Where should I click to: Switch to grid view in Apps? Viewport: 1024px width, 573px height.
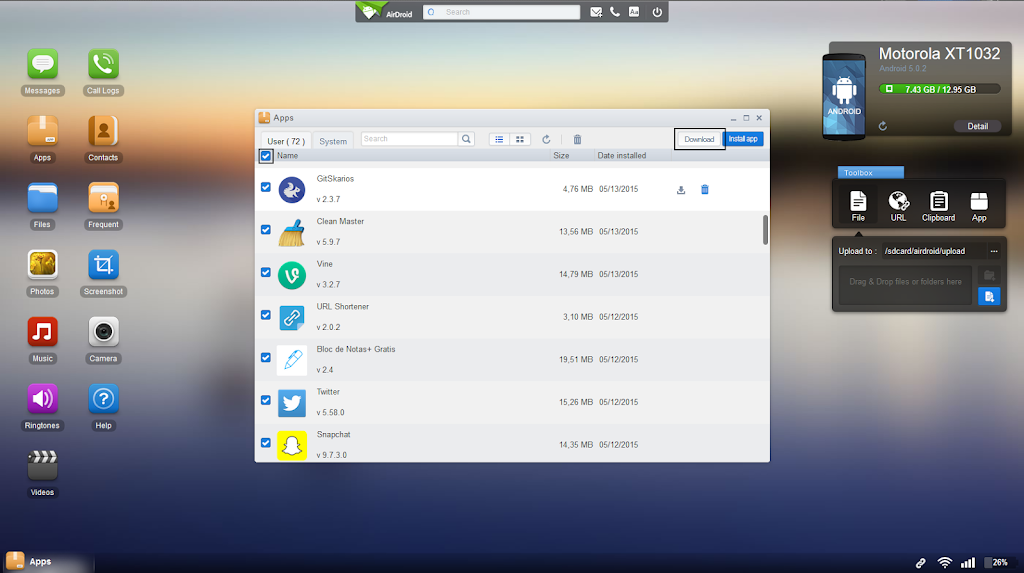point(520,140)
